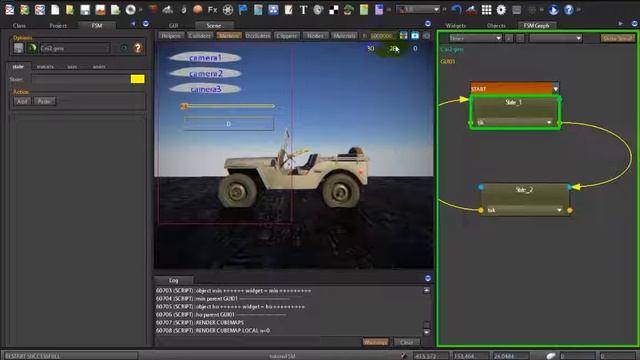Click the bonsai tree toolbar icon
This screenshot has width=640, height=360.
(x=348, y=9)
